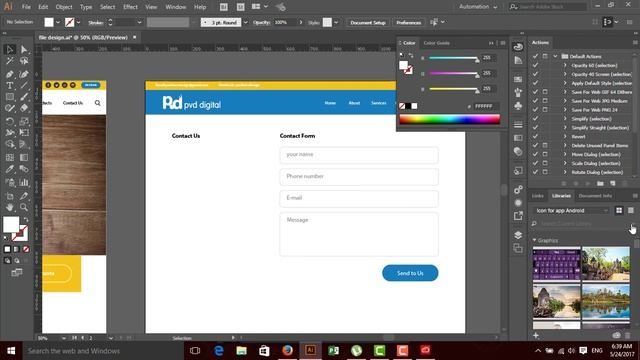
Task: Select the Direct Selection tool
Action: pos(24,49)
